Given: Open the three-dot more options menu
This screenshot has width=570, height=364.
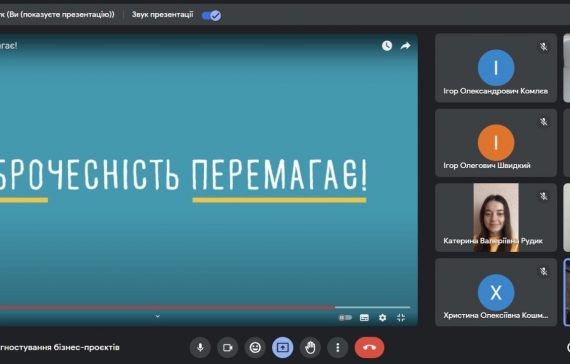Looking at the screenshot, I should click(338, 348).
